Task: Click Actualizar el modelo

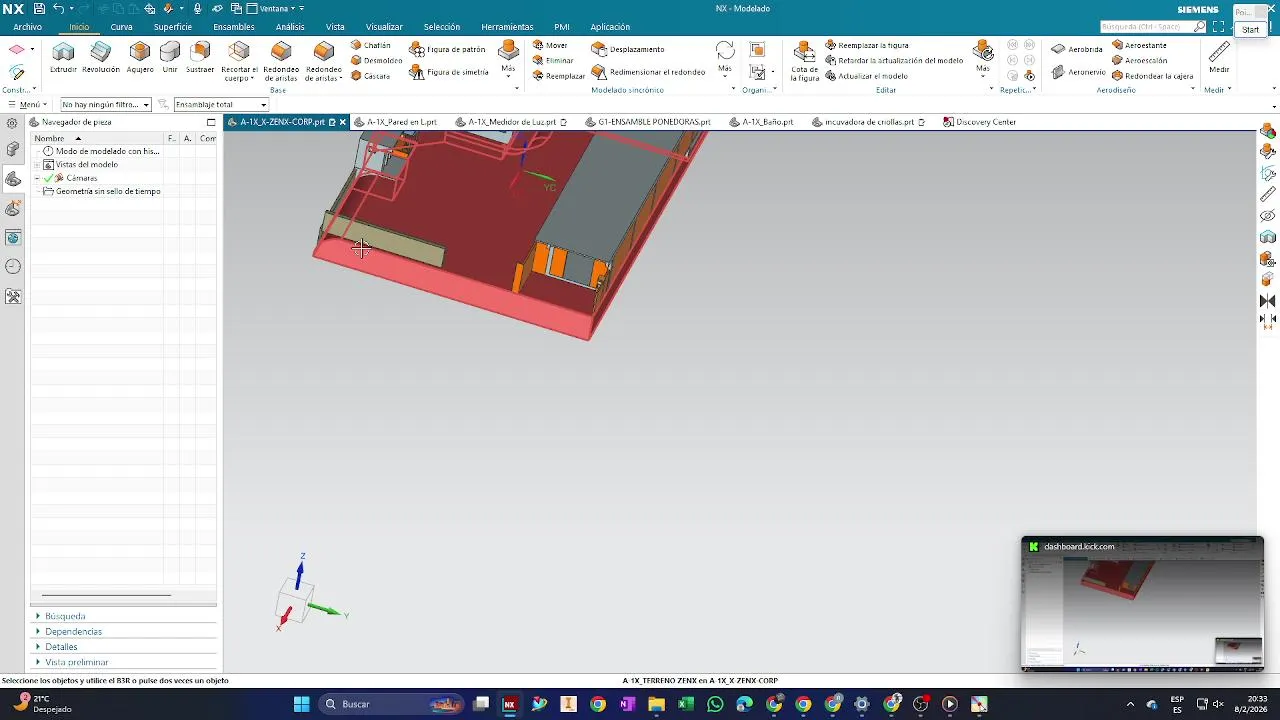Action: [x=866, y=76]
